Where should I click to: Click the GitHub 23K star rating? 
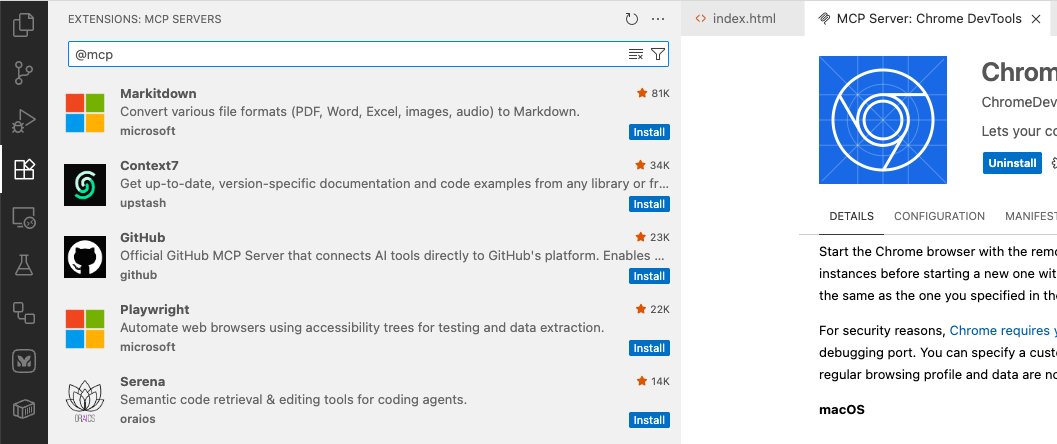(x=653, y=238)
